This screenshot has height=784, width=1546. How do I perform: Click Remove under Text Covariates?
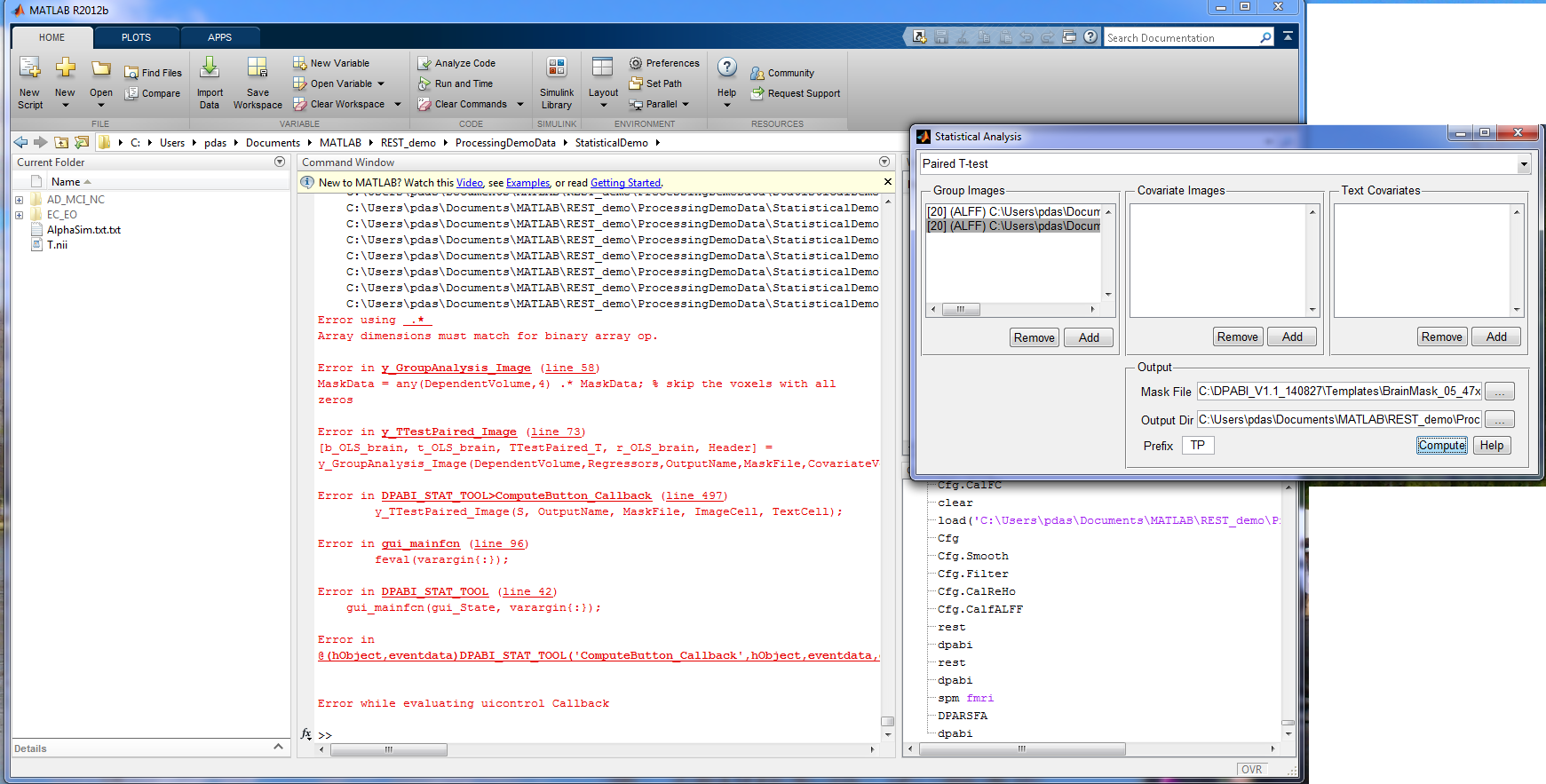click(1442, 337)
